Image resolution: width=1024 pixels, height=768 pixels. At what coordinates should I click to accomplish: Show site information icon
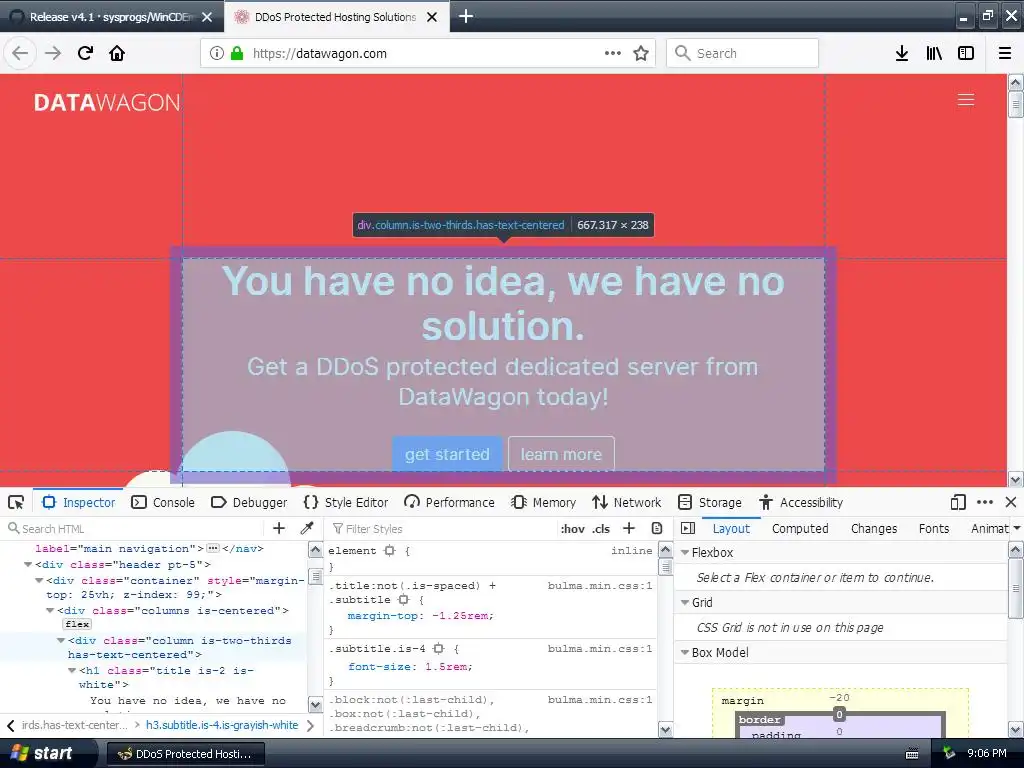[217, 53]
